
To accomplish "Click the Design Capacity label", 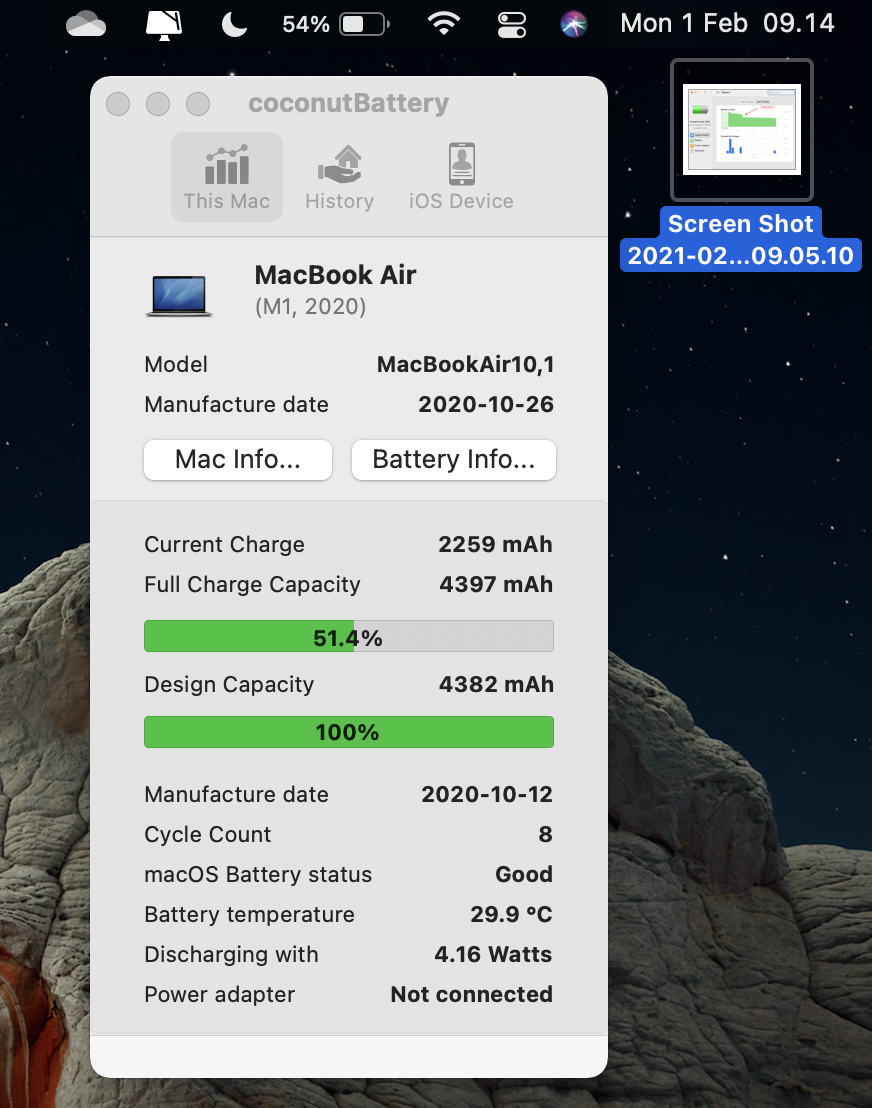I will 229,685.
